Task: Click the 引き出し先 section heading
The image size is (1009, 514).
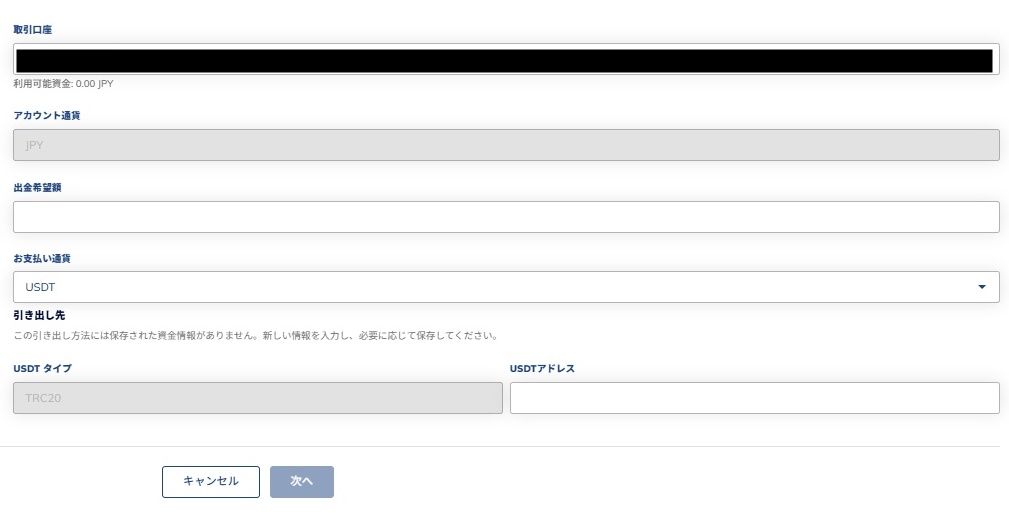Action: tap(39, 316)
